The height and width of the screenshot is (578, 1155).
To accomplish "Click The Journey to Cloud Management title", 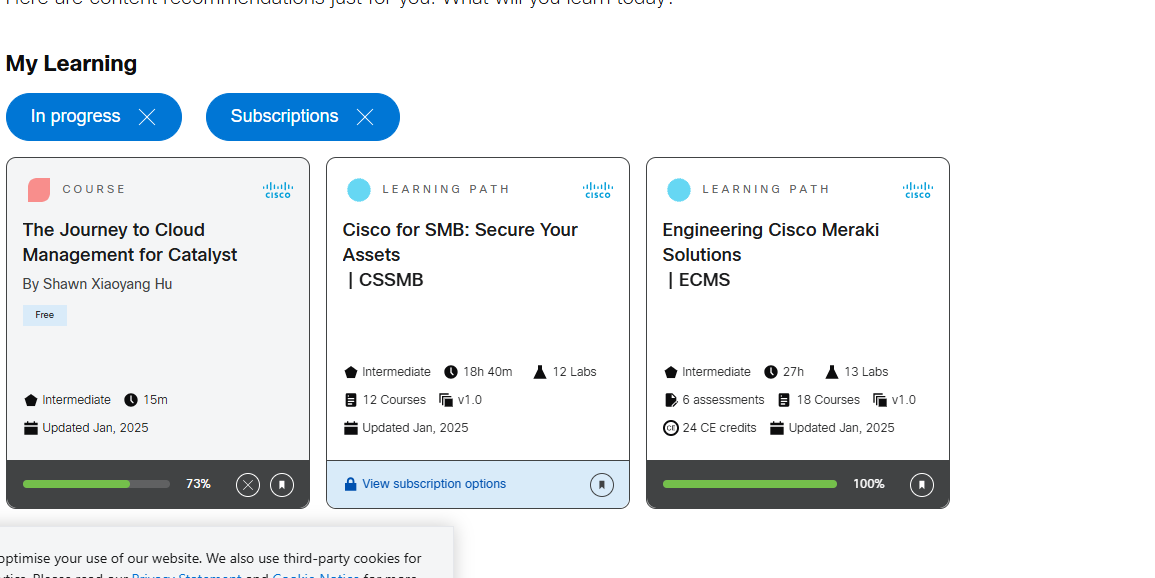I will click(x=130, y=242).
